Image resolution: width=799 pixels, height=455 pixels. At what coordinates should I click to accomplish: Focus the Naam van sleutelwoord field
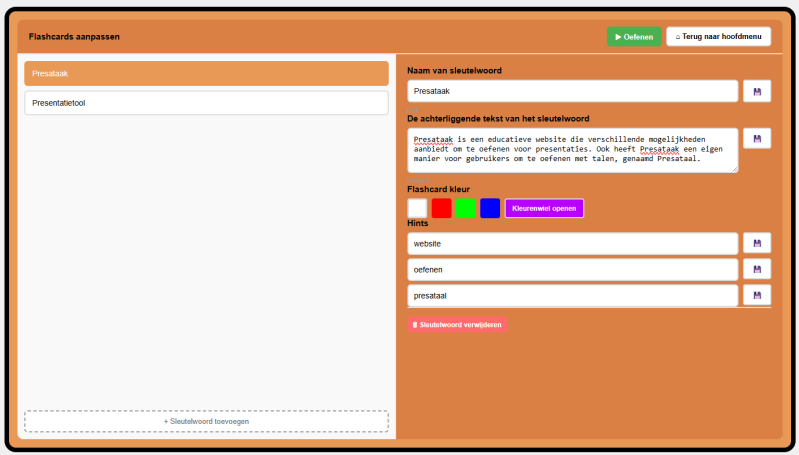click(x=573, y=91)
